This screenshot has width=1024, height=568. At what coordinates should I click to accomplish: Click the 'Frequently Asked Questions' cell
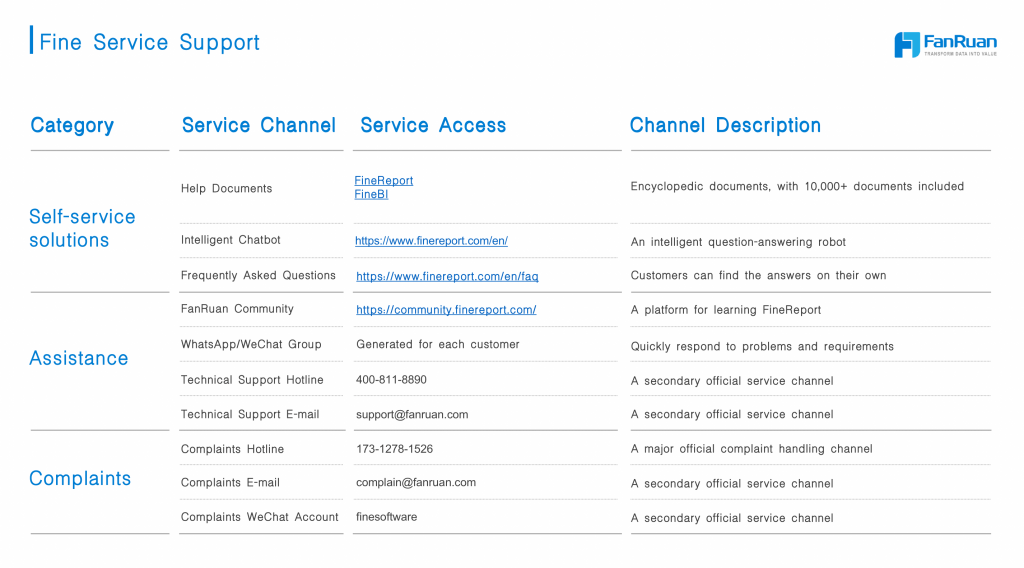point(258,276)
